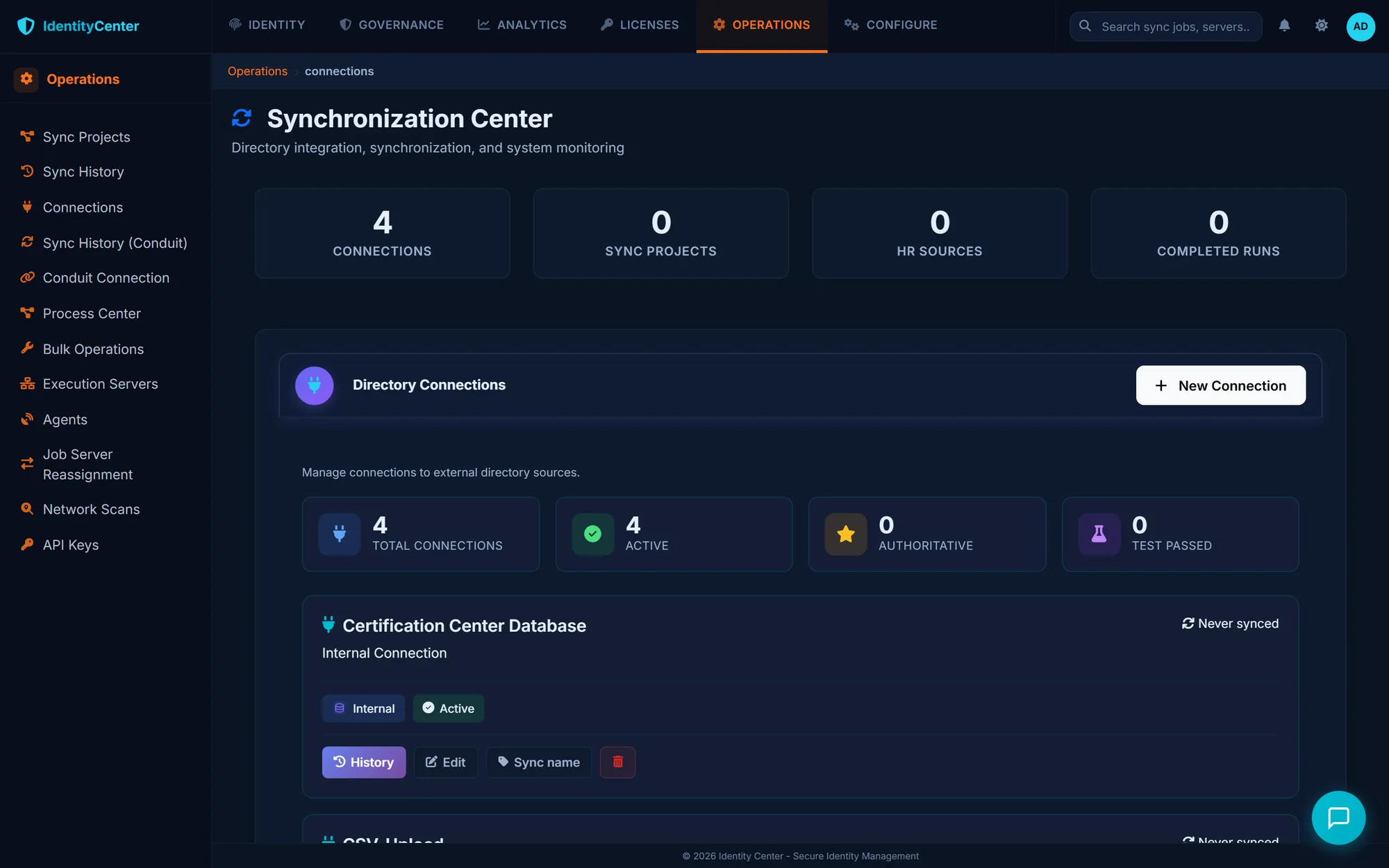
Task: Click the Total Connections plug icon
Action: (x=340, y=534)
